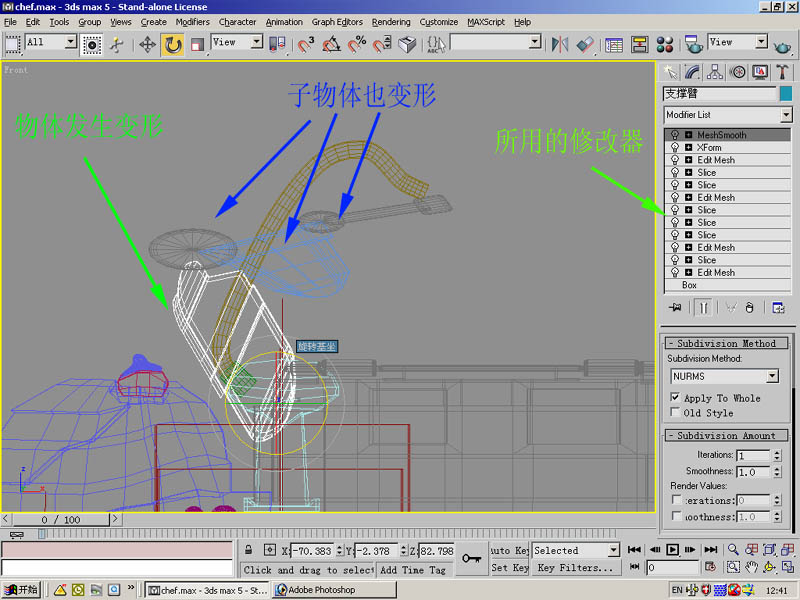Open the Display command panel
The image size is (800, 600).
click(760, 72)
